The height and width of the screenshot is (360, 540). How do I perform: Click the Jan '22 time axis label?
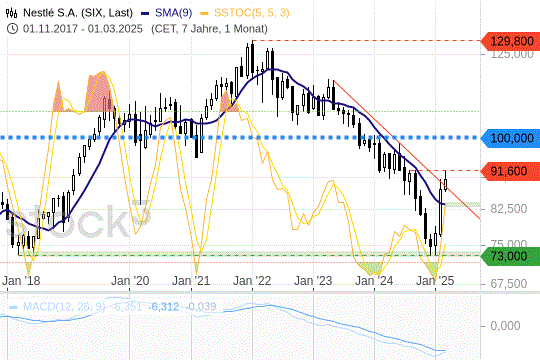click(252, 281)
